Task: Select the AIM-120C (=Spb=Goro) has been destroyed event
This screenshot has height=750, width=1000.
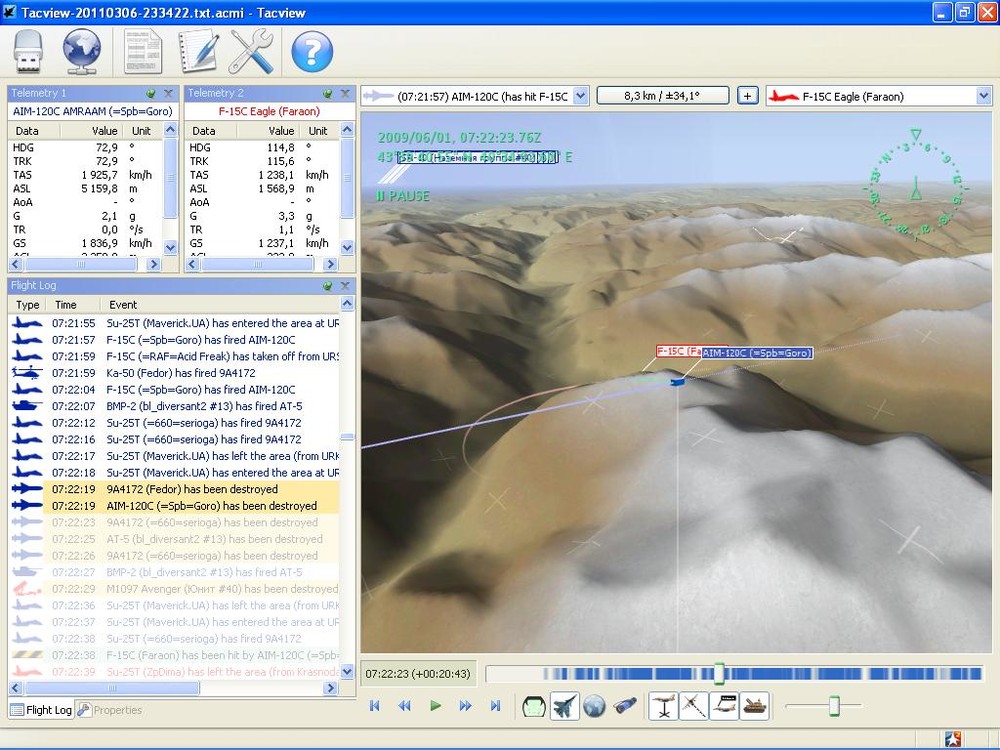Action: [x=173, y=506]
